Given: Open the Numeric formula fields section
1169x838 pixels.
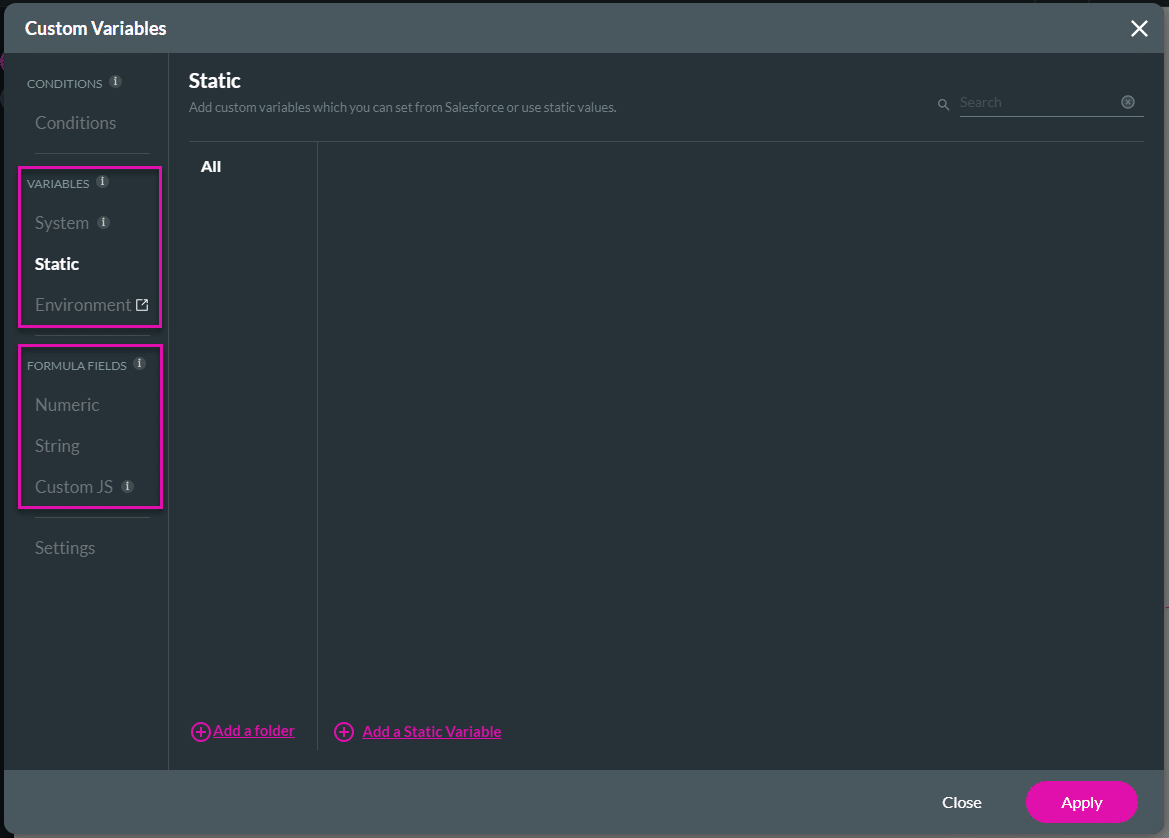Looking at the screenshot, I should [67, 405].
